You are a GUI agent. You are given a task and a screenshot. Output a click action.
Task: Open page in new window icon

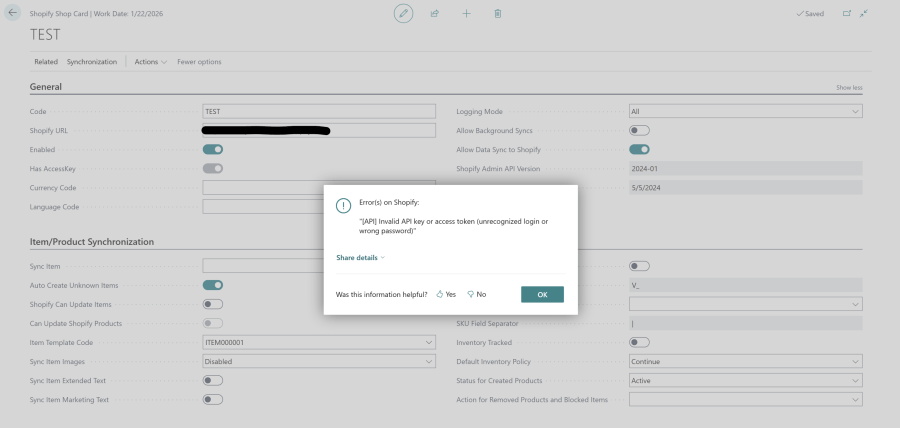[847, 13]
